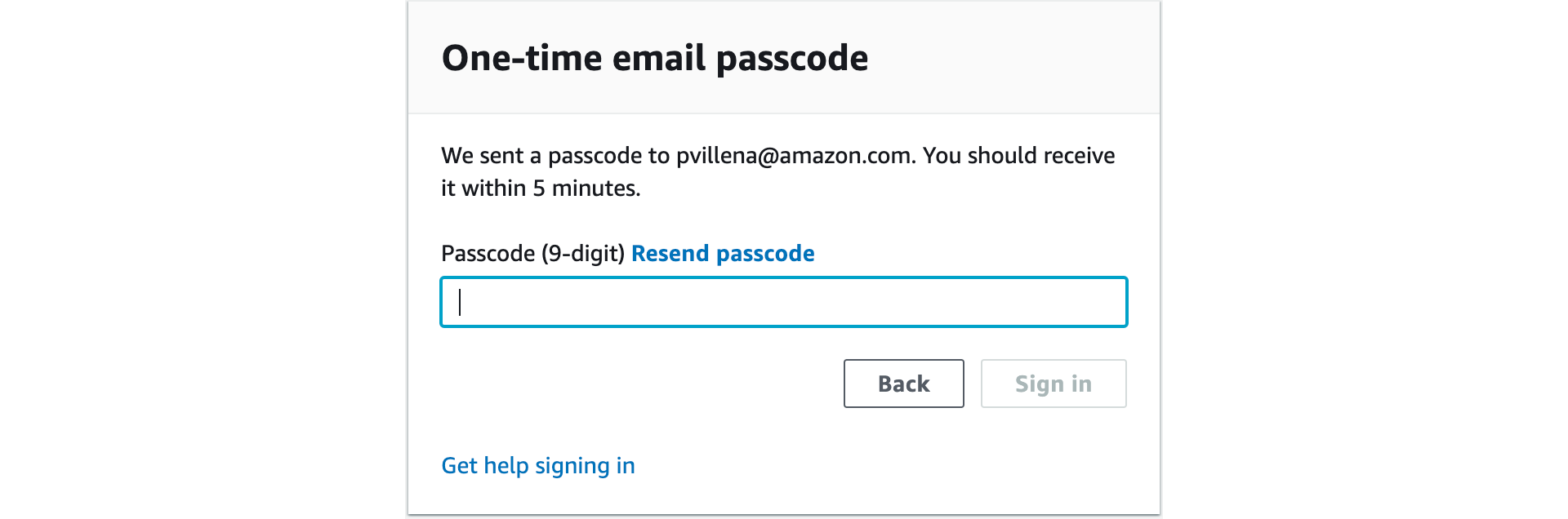Click the Resend passcode link
The width and height of the screenshot is (1568, 519).
(x=723, y=254)
